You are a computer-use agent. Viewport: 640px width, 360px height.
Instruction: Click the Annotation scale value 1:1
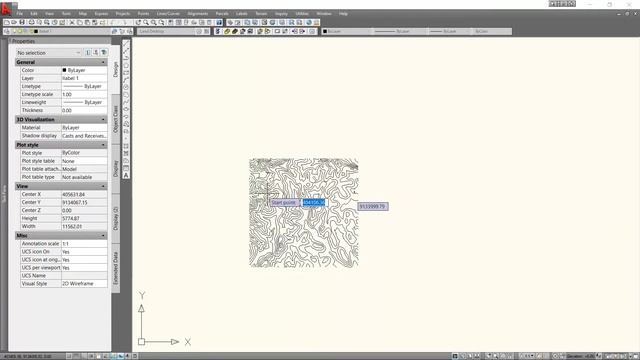point(84,244)
